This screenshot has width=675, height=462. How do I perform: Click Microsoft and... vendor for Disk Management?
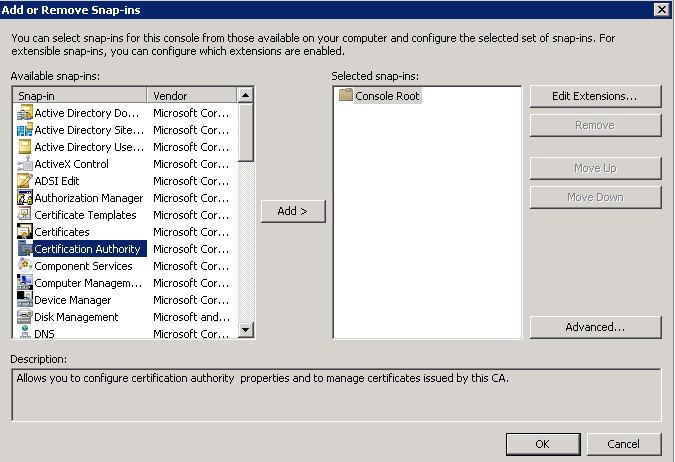coord(192,317)
